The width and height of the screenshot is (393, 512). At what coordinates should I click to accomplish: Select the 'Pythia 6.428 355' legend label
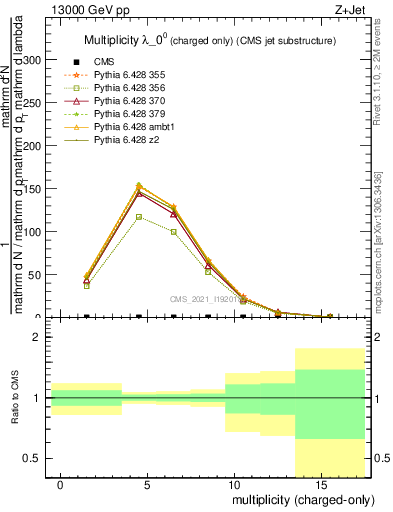130,75
